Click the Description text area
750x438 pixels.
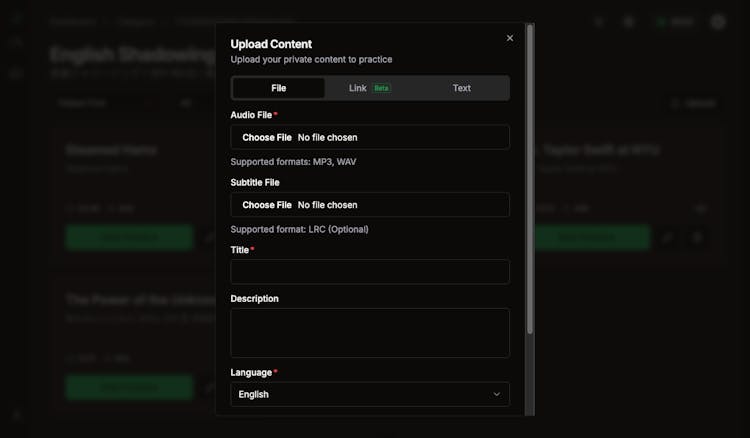point(370,333)
